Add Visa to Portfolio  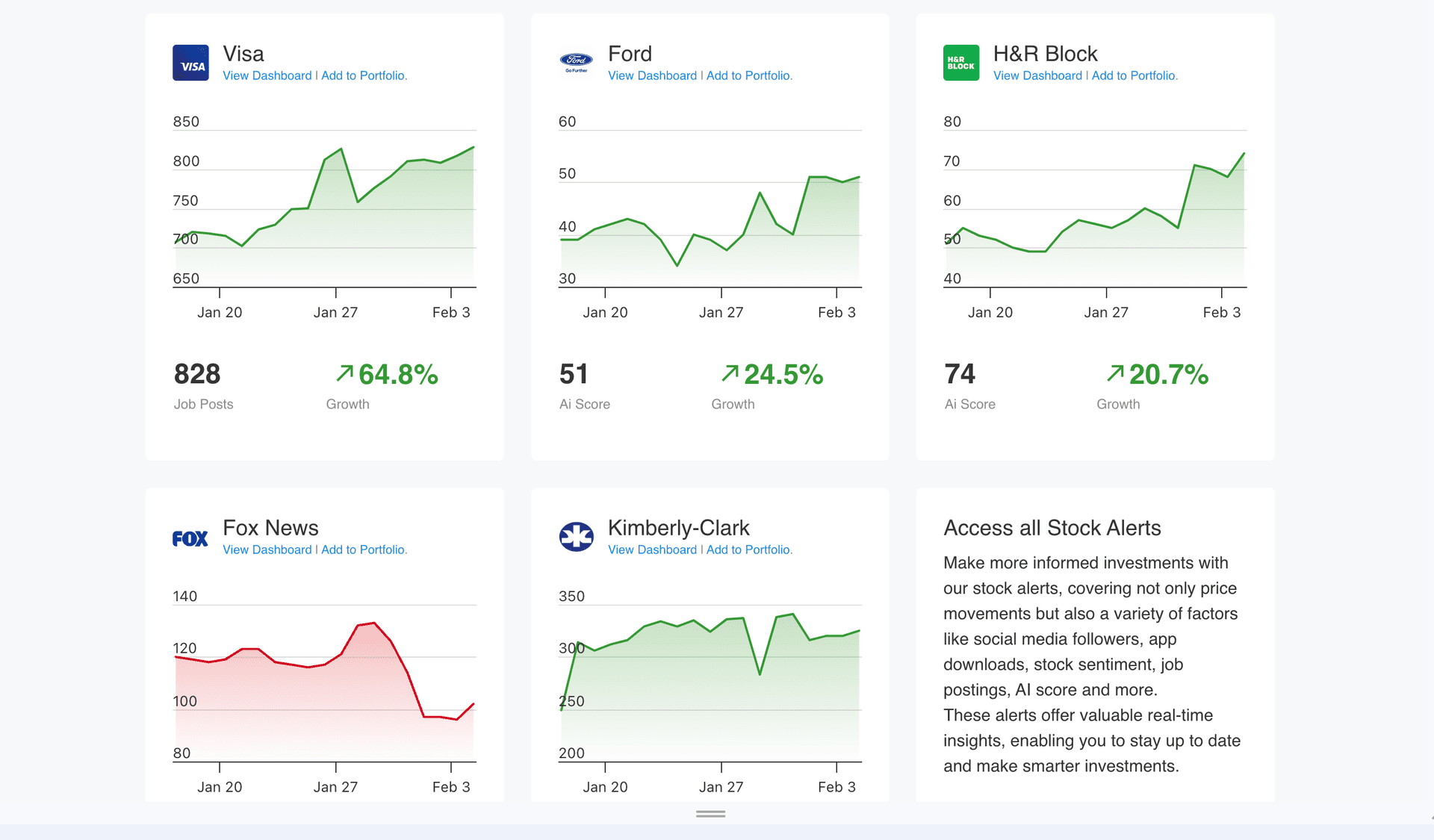click(364, 75)
